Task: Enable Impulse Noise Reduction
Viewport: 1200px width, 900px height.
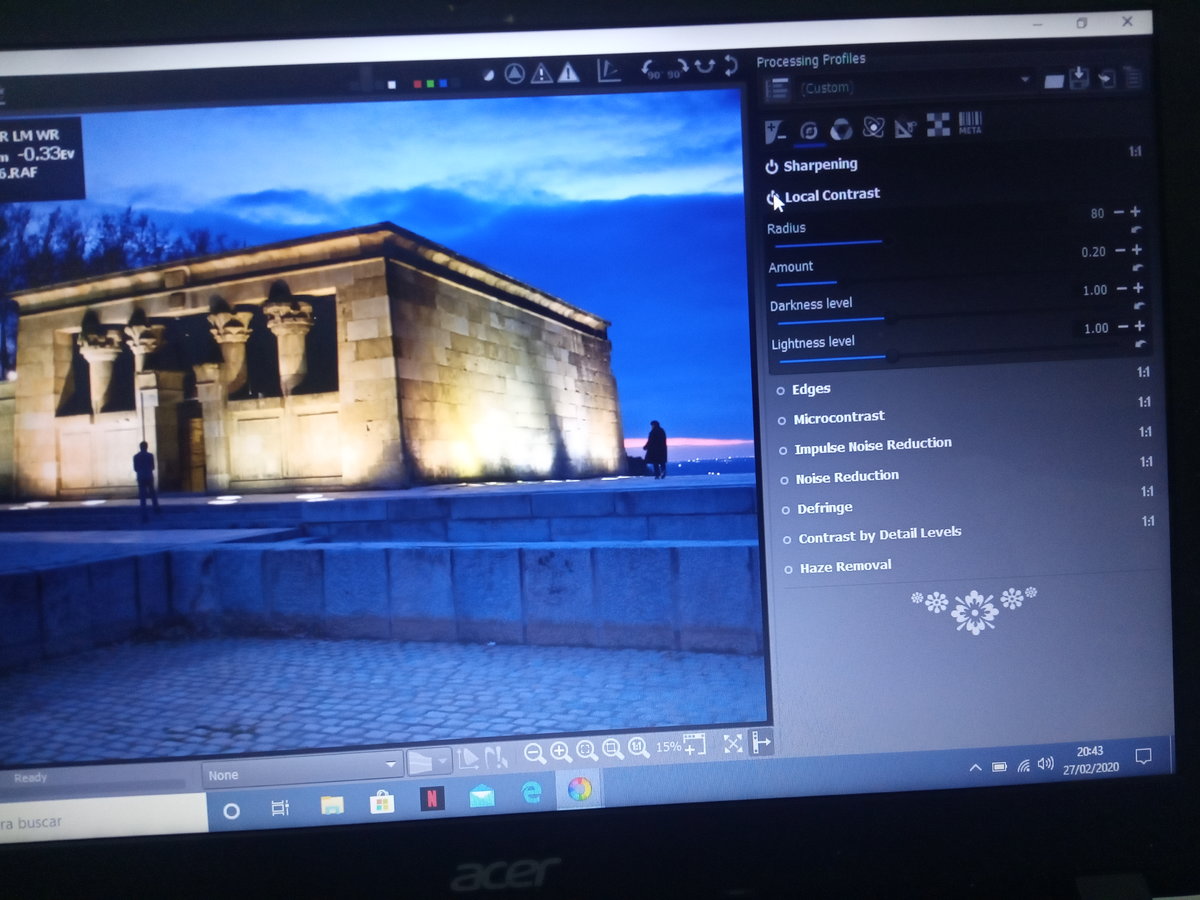Action: coord(783,450)
